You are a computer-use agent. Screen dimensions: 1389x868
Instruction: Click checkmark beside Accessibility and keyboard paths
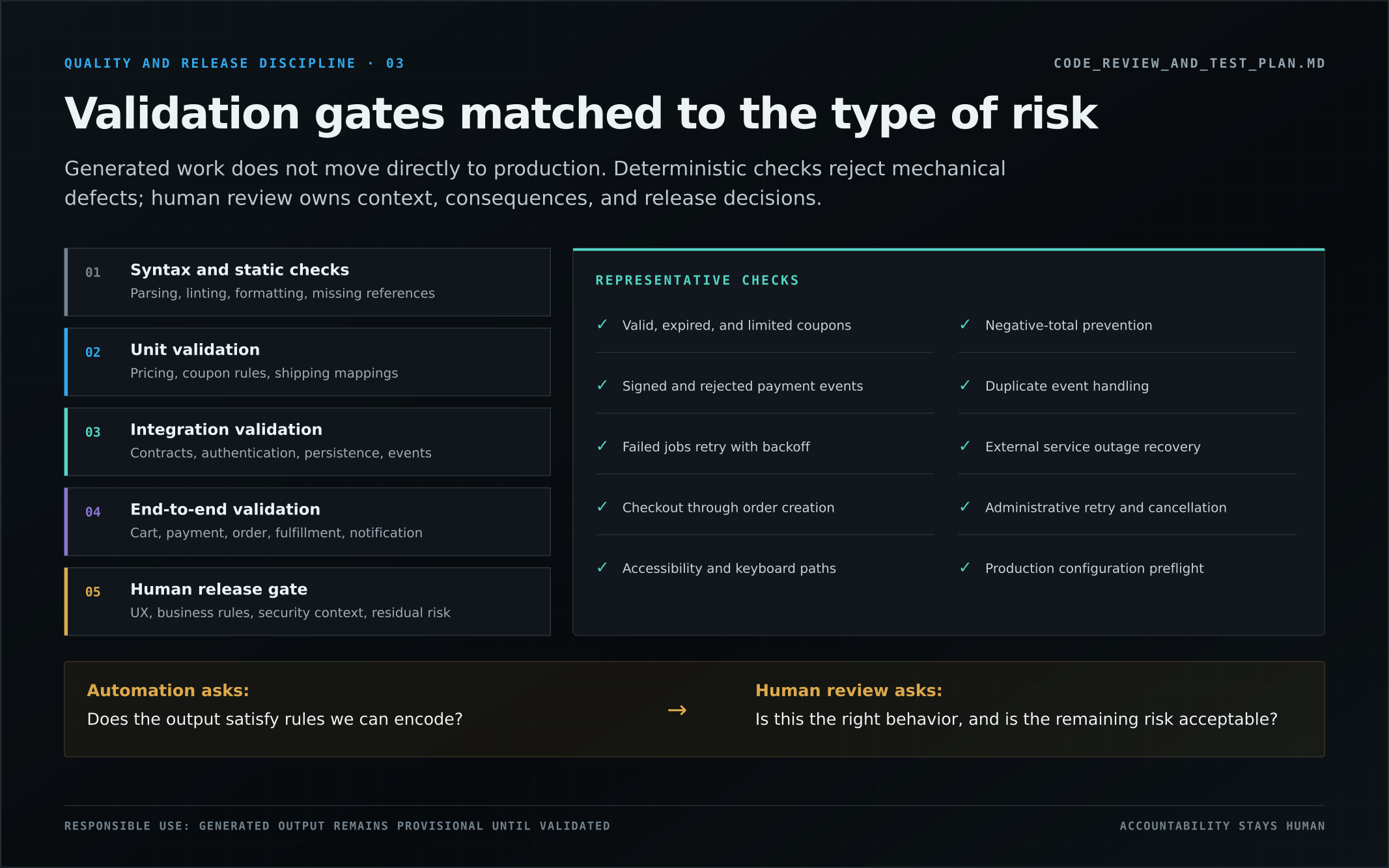click(602, 568)
